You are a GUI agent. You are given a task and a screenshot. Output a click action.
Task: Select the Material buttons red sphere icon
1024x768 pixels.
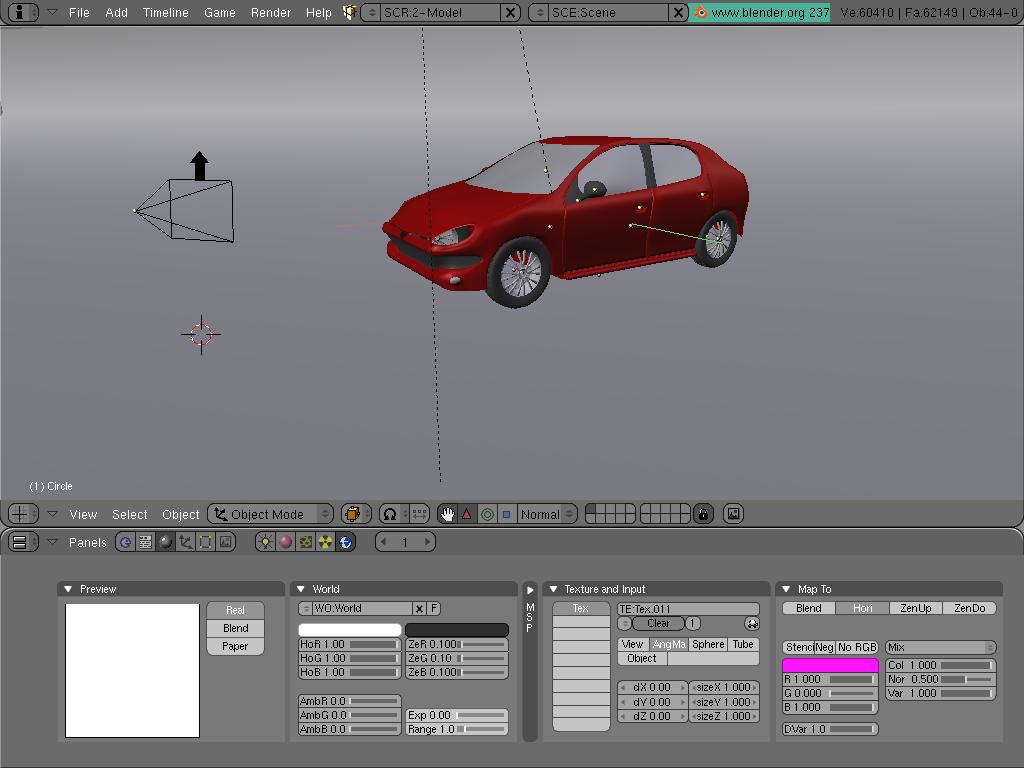285,542
